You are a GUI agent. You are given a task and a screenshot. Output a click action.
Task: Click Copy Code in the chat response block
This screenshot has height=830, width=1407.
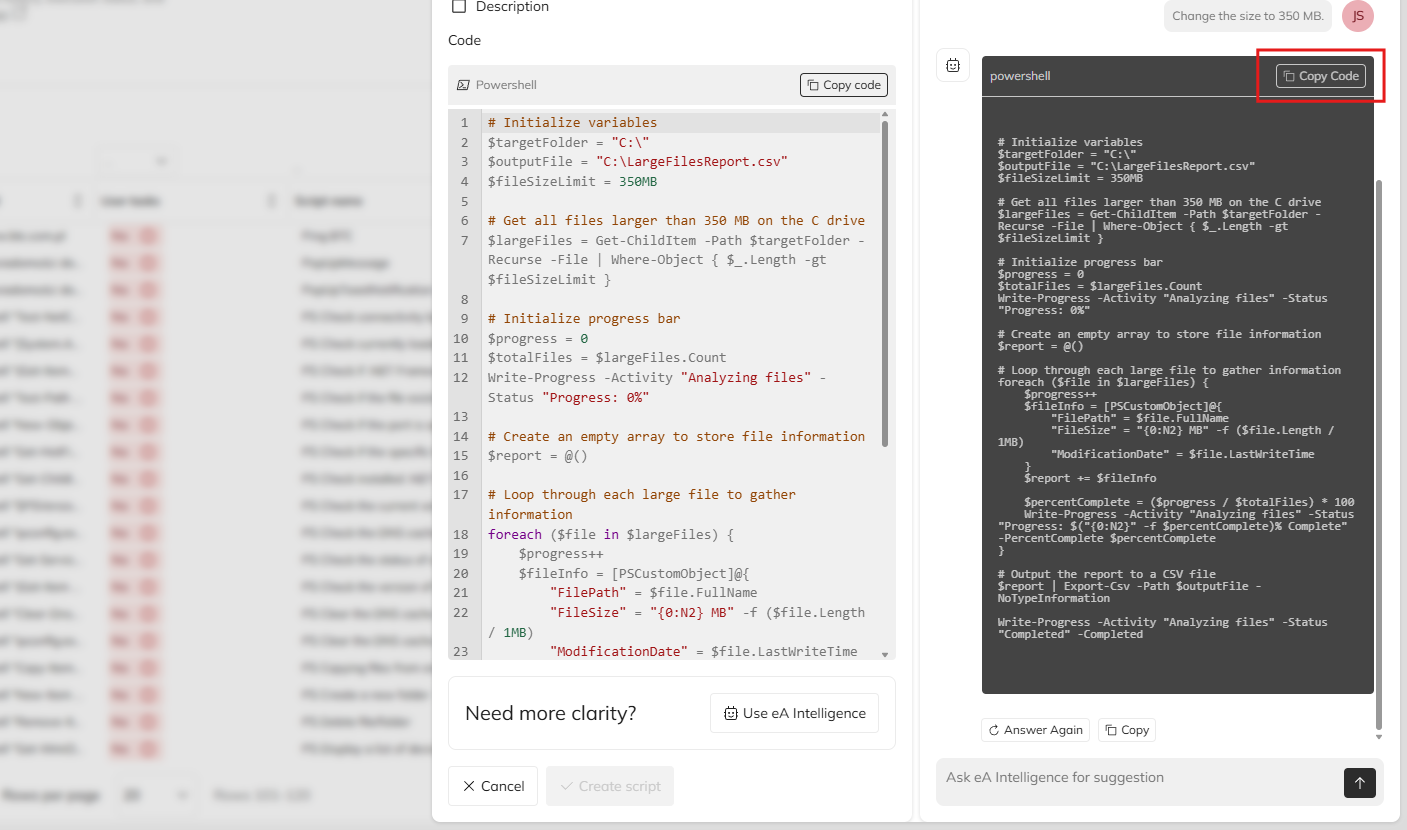[x=1320, y=76]
